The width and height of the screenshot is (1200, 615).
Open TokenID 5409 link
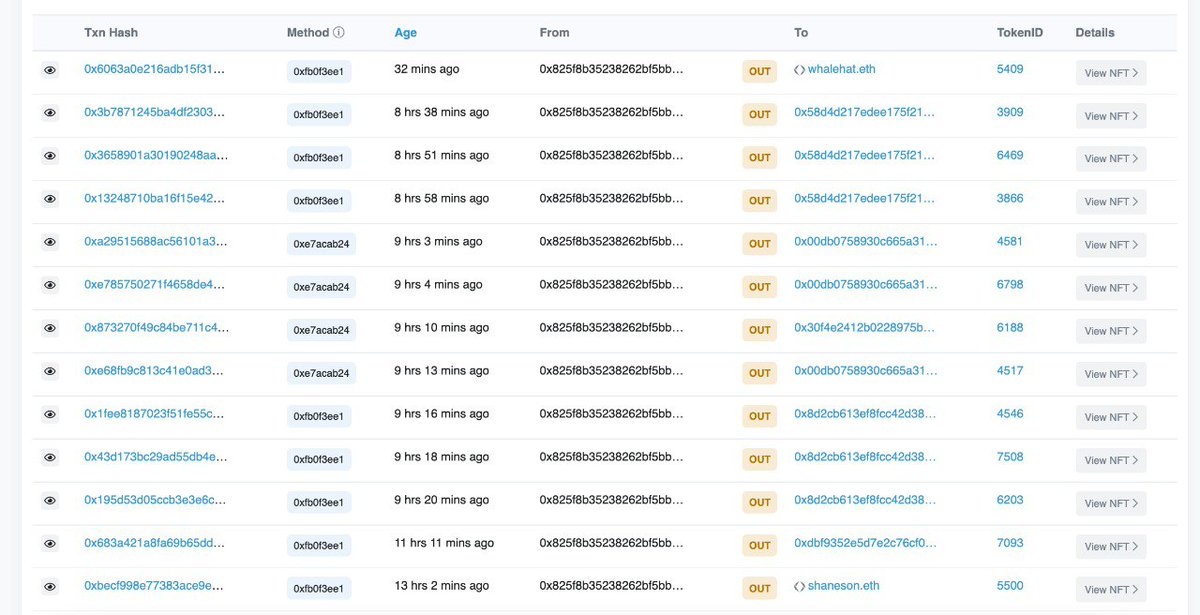pyautogui.click(x=1010, y=70)
